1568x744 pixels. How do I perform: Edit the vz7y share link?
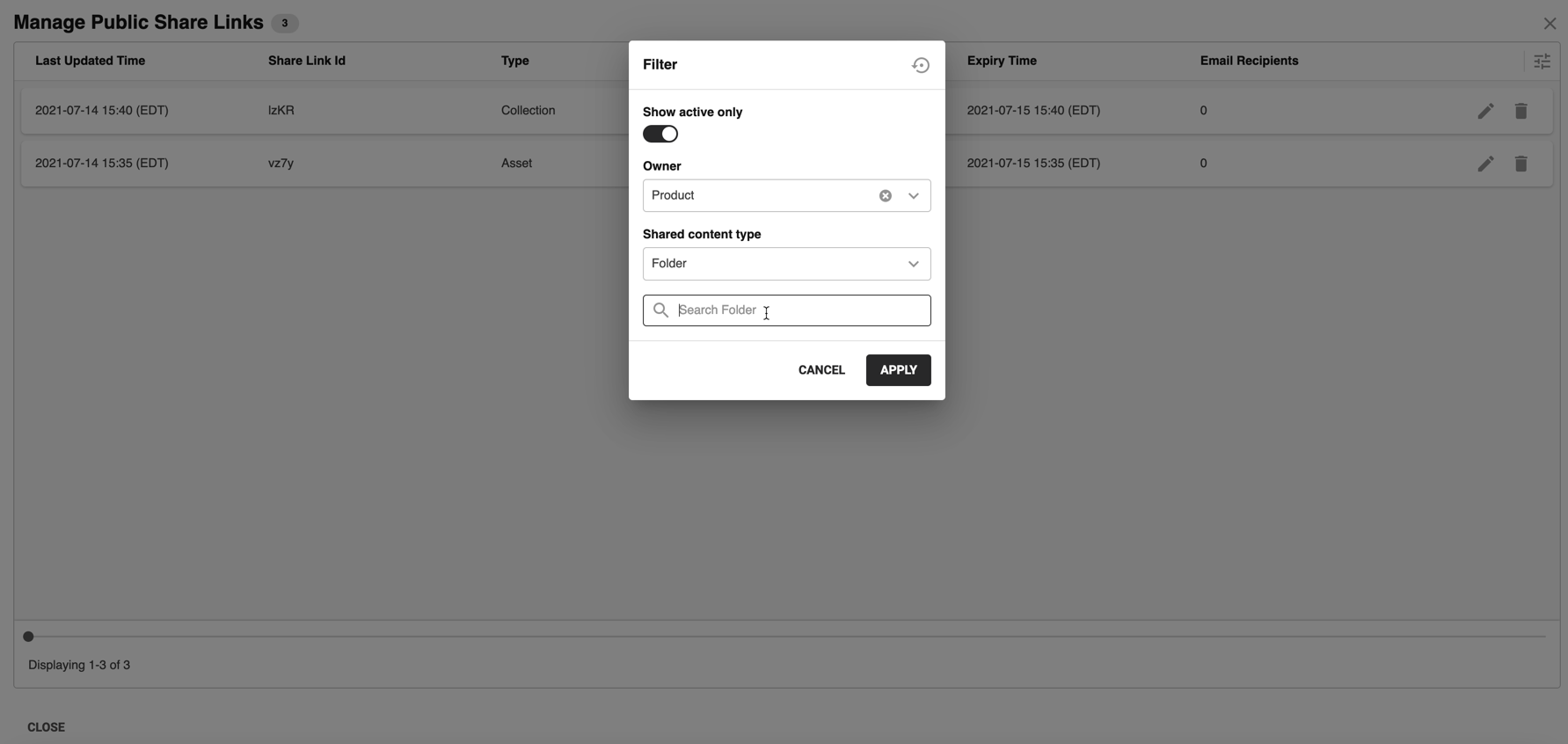pyautogui.click(x=1485, y=164)
